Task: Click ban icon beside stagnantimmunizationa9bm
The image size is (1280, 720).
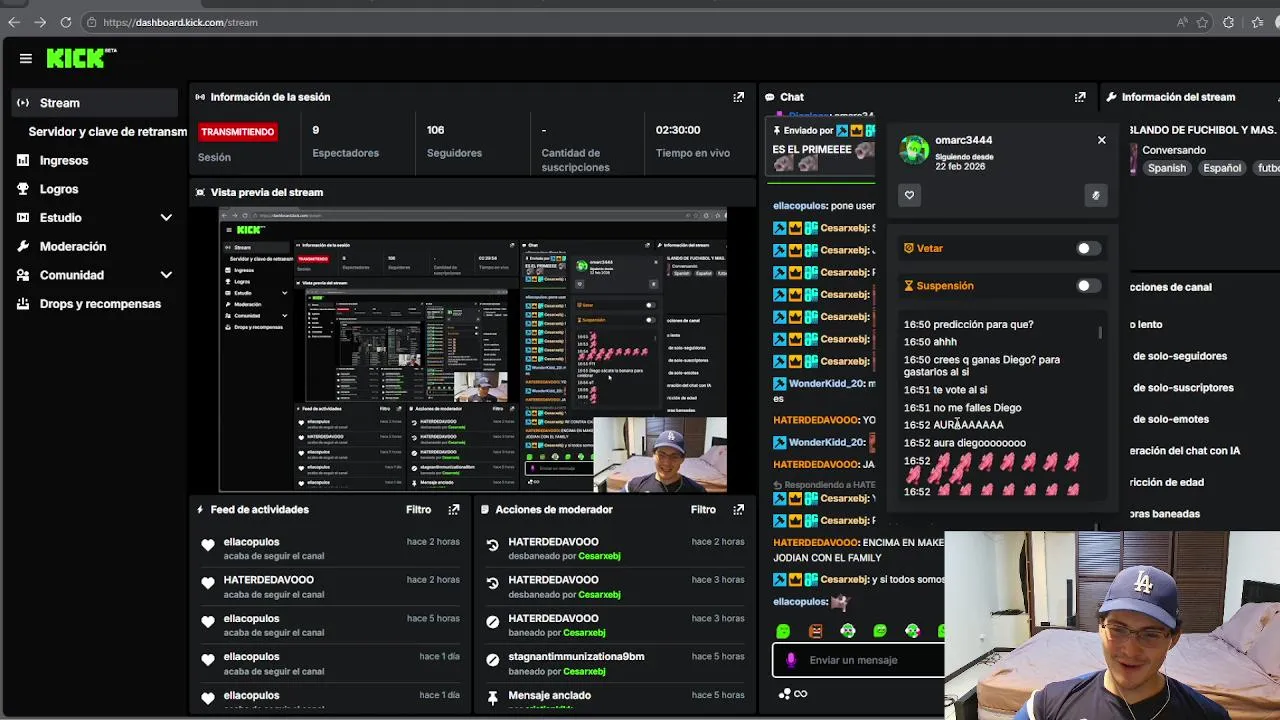Action: coord(492,660)
